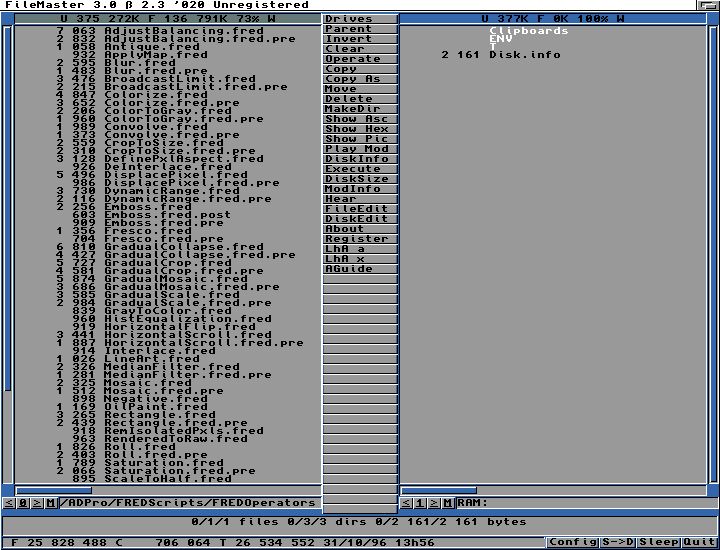Select RenderedToRaw.fred file
The height and width of the screenshot is (550, 720).
pos(176,439)
